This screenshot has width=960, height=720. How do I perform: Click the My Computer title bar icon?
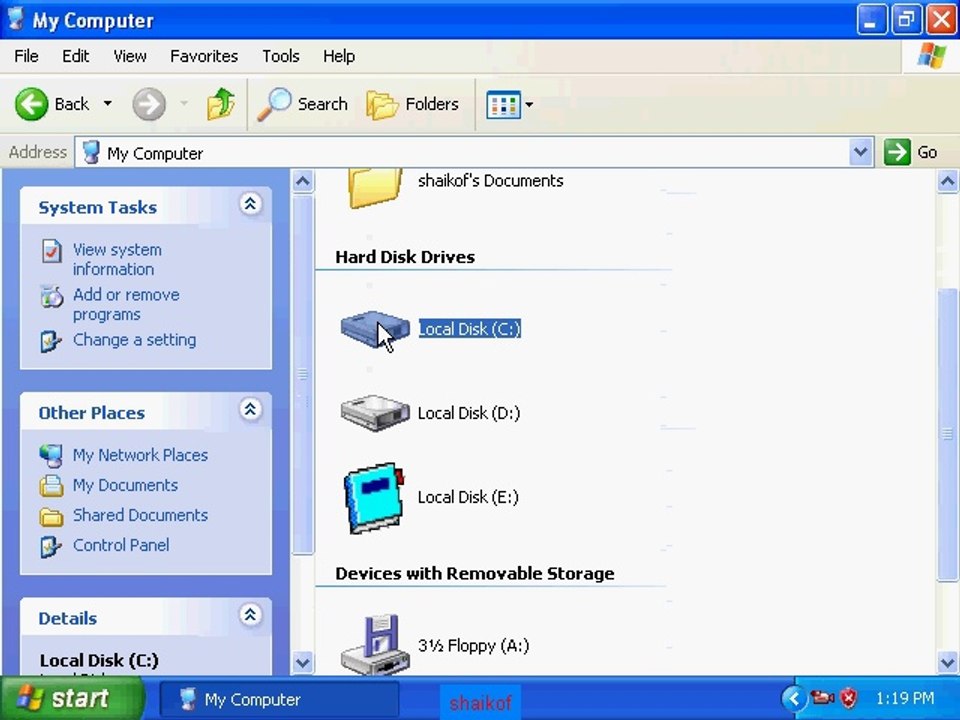(x=16, y=19)
